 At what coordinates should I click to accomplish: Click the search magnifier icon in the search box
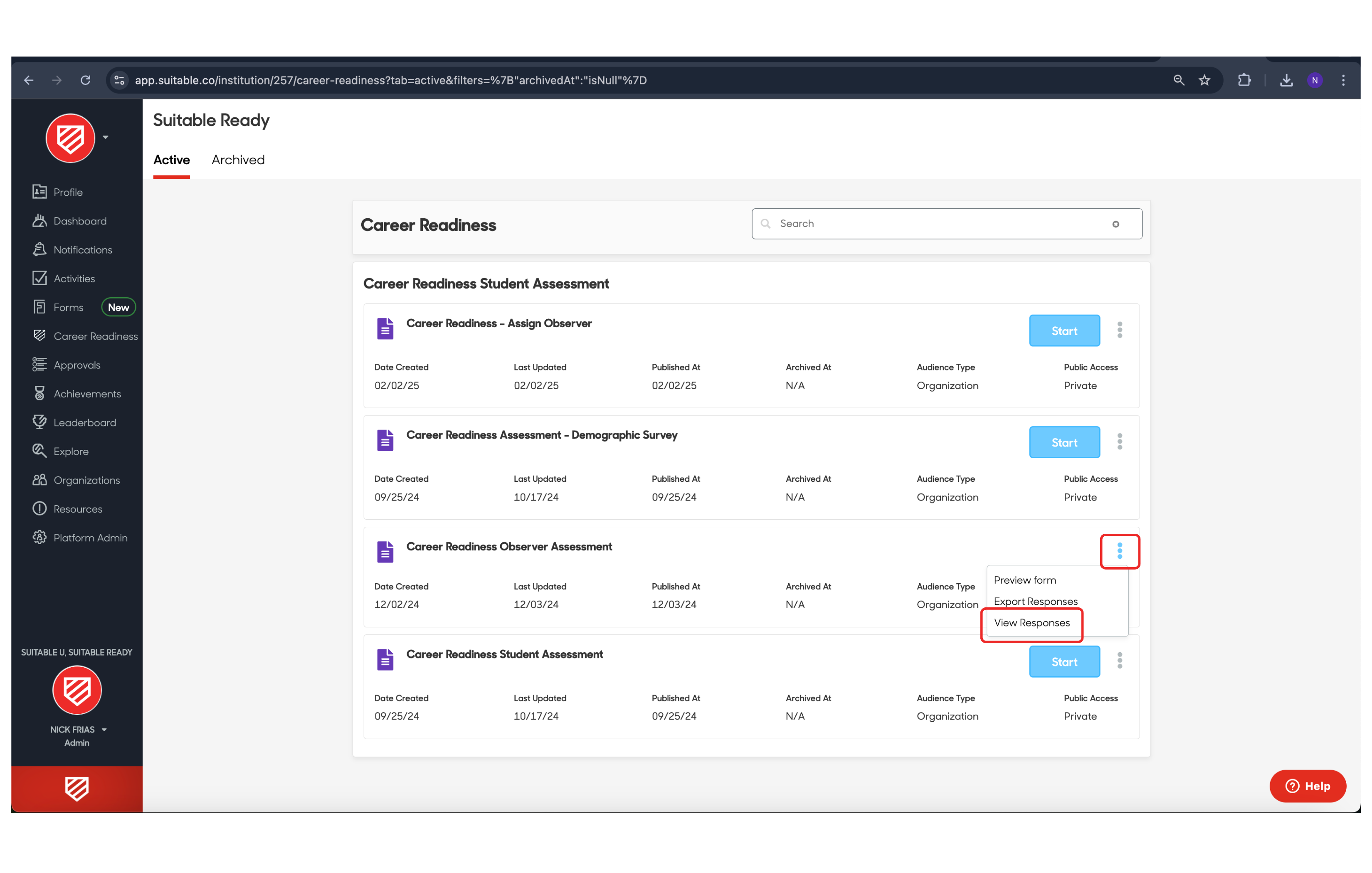(x=766, y=223)
